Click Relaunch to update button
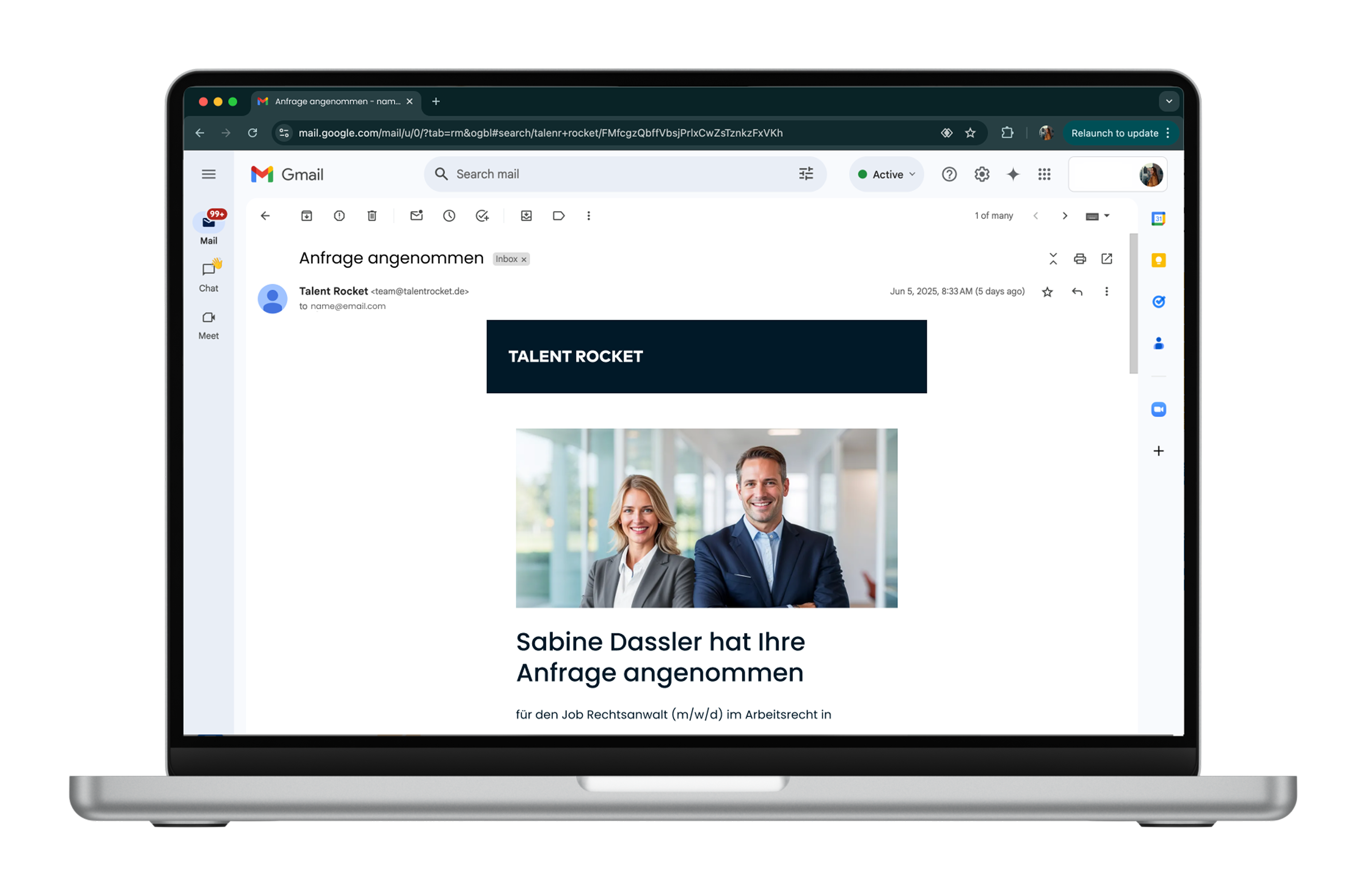Image resolution: width=1366 pixels, height=896 pixels. tap(1121, 133)
